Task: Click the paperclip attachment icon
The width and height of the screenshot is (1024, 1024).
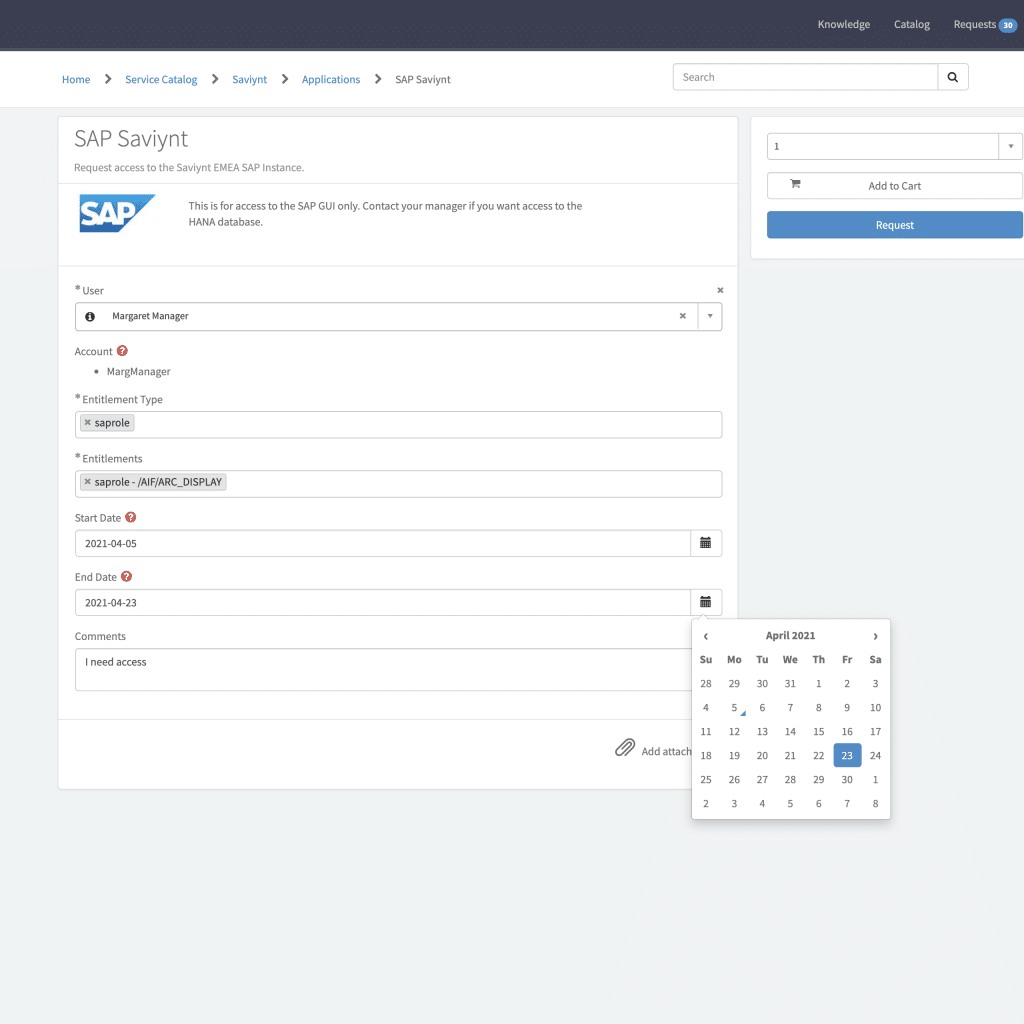Action: pos(625,748)
